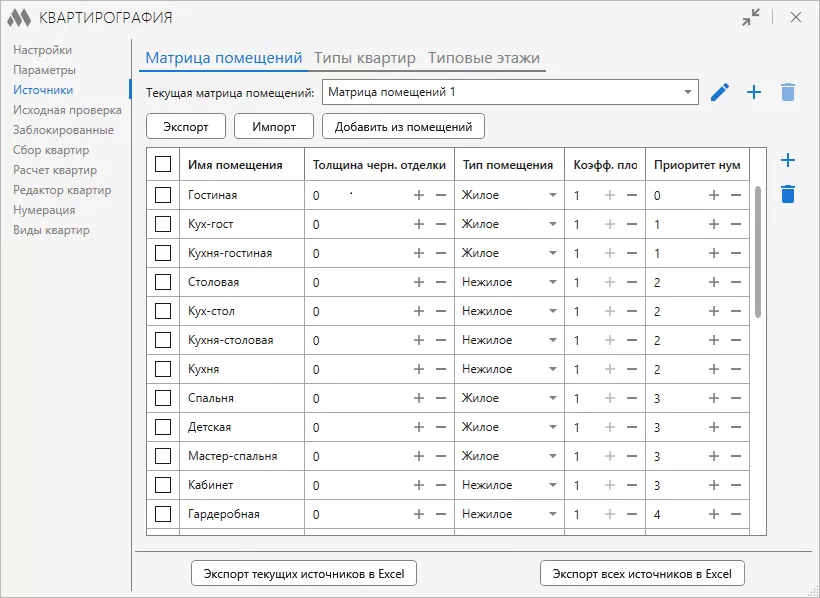
Task: Open the room type dropdown for Столовая
Action: pyautogui.click(x=553, y=281)
